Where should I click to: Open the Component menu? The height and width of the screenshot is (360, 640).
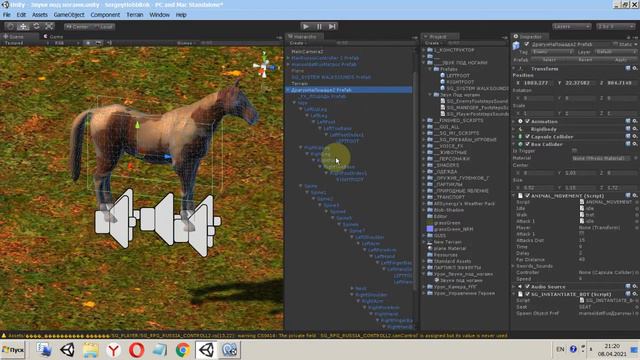click(105, 15)
